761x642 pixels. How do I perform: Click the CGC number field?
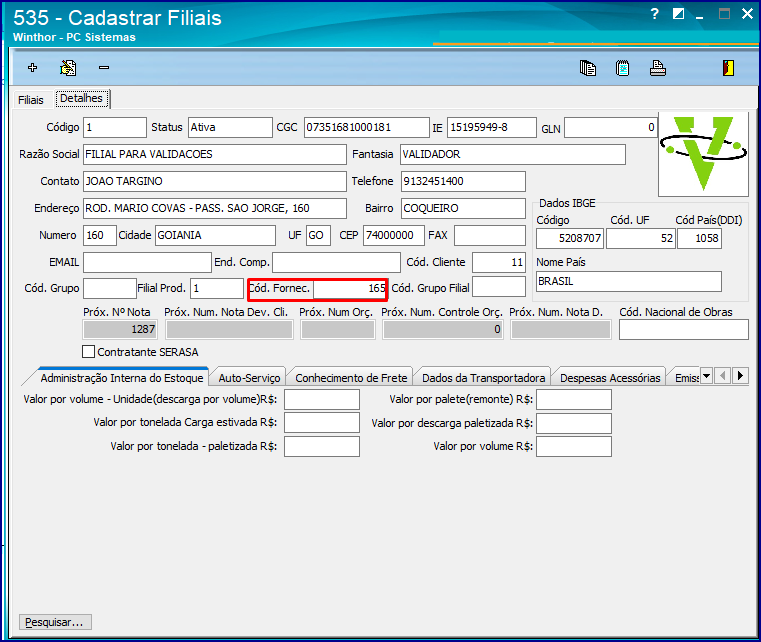tap(366, 127)
